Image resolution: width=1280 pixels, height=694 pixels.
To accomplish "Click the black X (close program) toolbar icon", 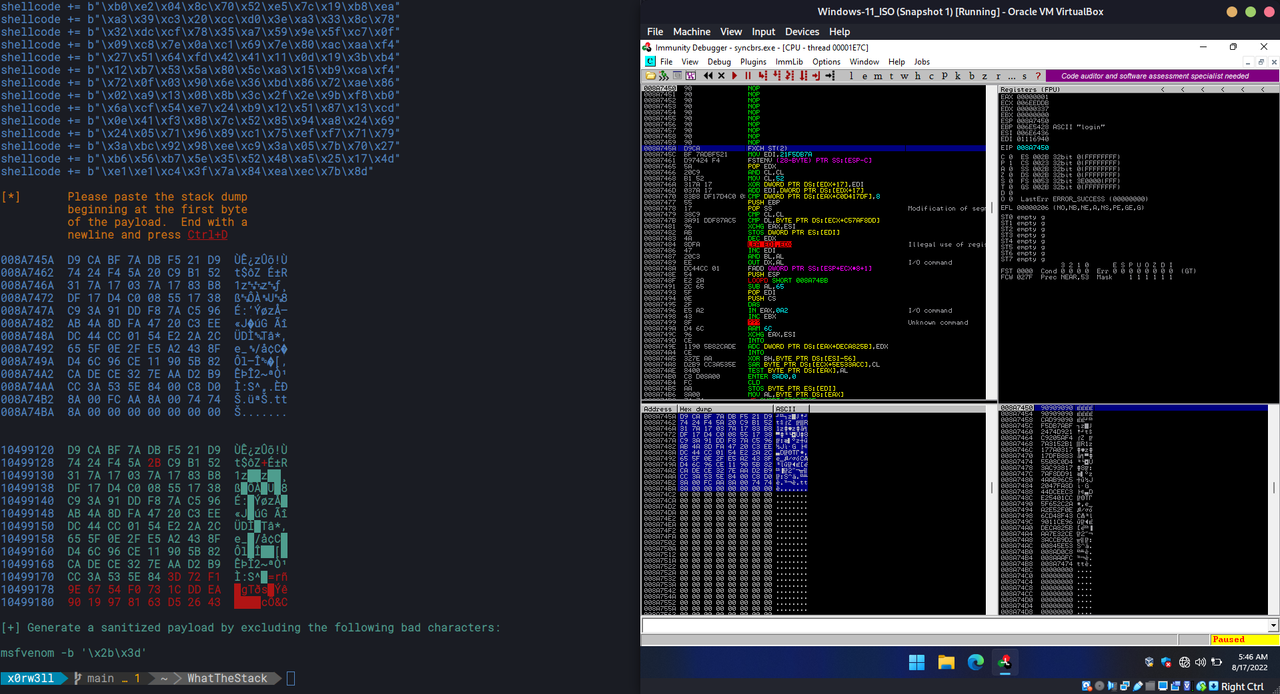I will coord(721,76).
